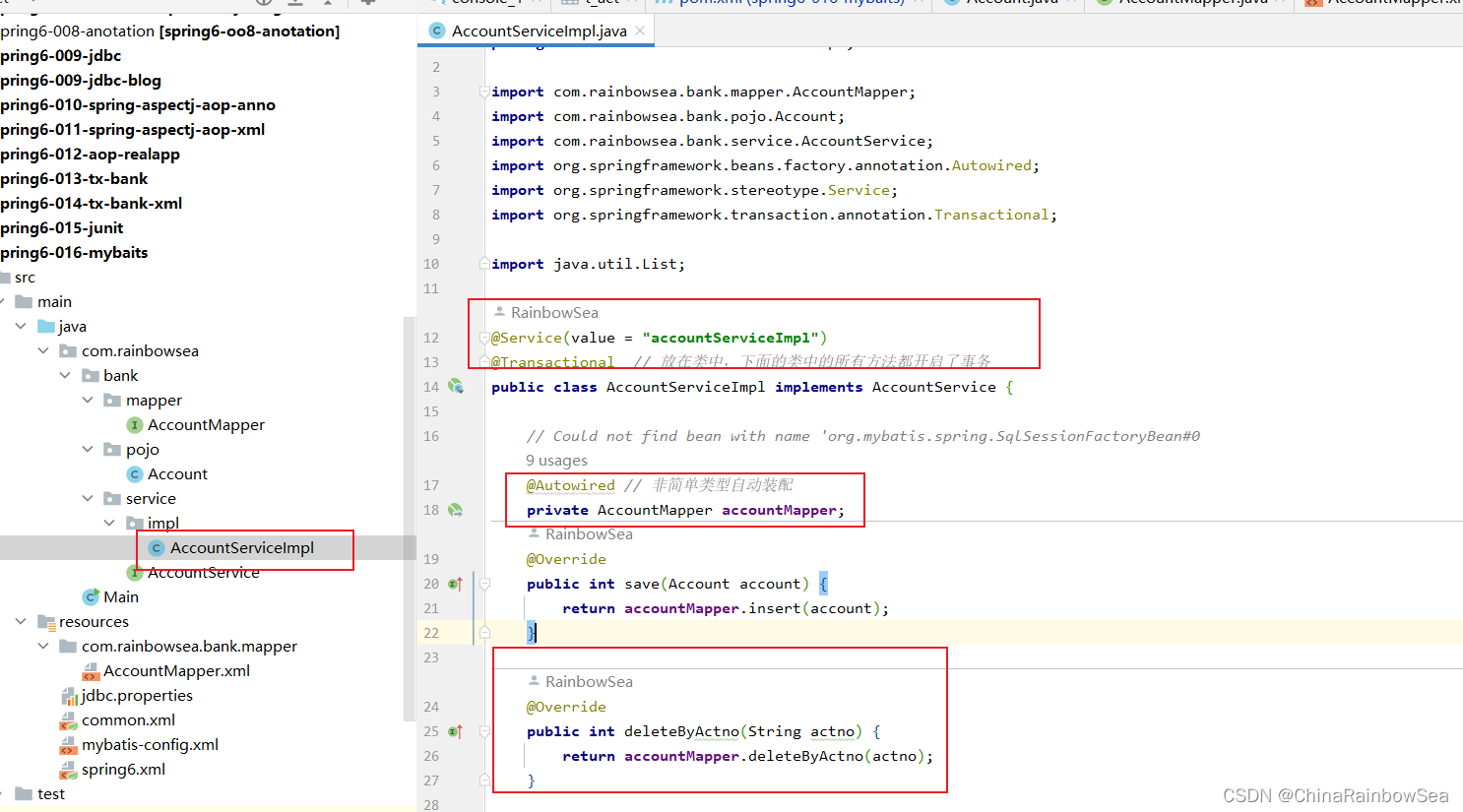Viewport: 1463px width, 812px height.
Task: Click the implements gutter icon next to the save method
Action: [456, 584]
